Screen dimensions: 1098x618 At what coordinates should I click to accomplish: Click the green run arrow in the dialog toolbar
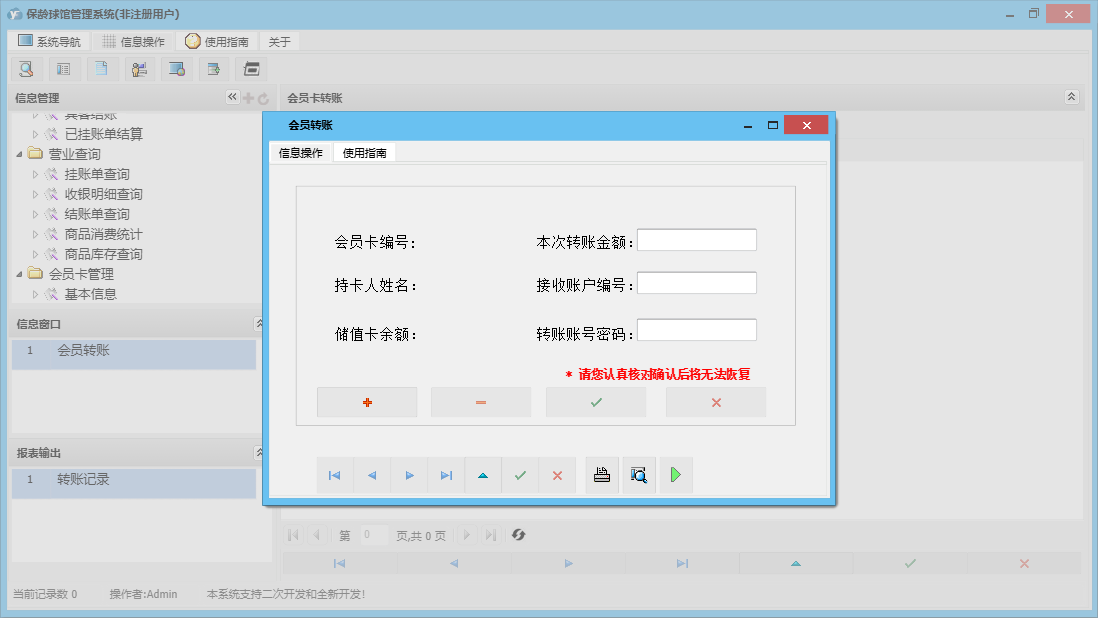click(x=675, y=475)
